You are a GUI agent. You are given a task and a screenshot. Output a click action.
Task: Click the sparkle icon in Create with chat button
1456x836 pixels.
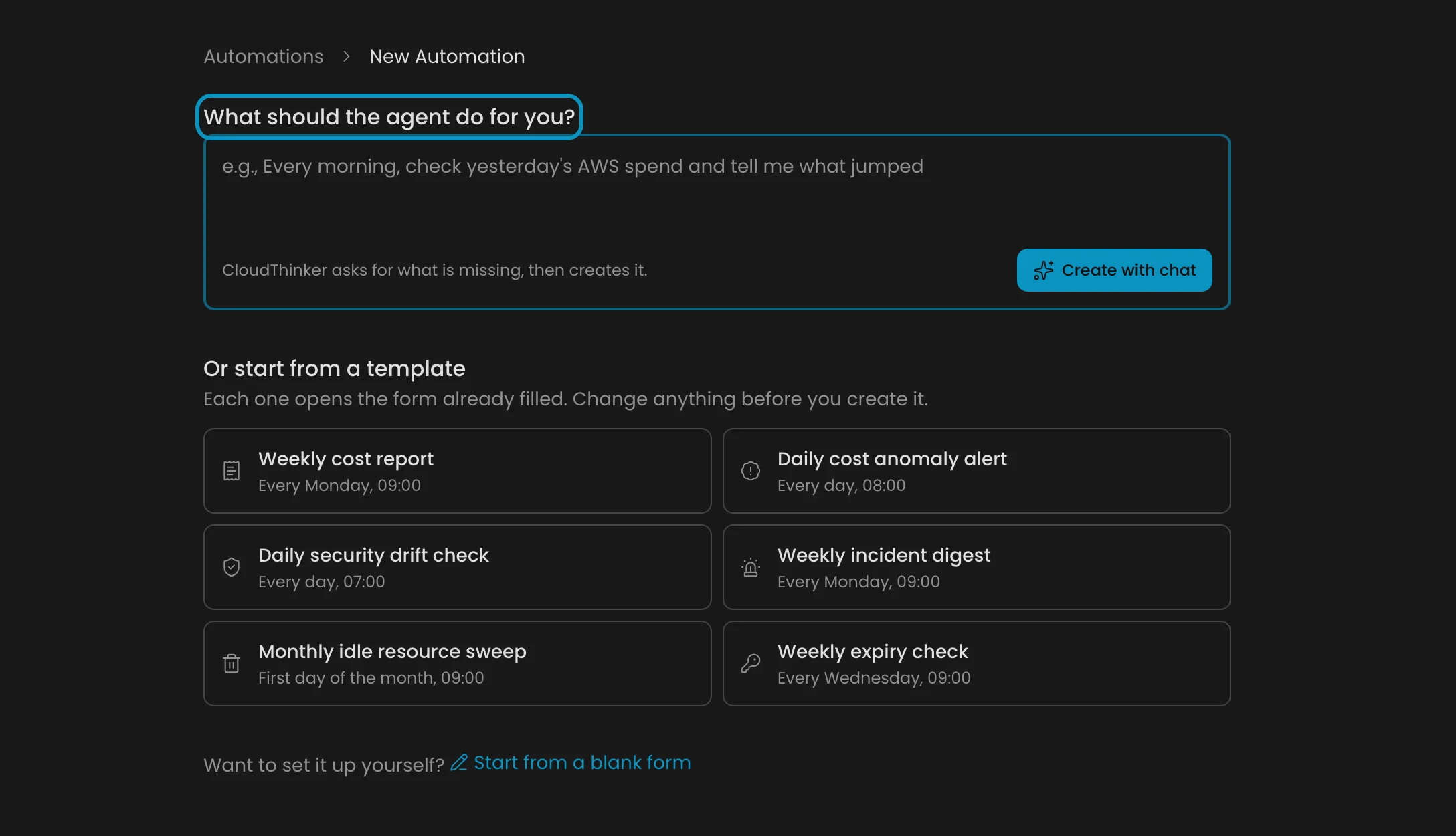[x=1044, y=270]
